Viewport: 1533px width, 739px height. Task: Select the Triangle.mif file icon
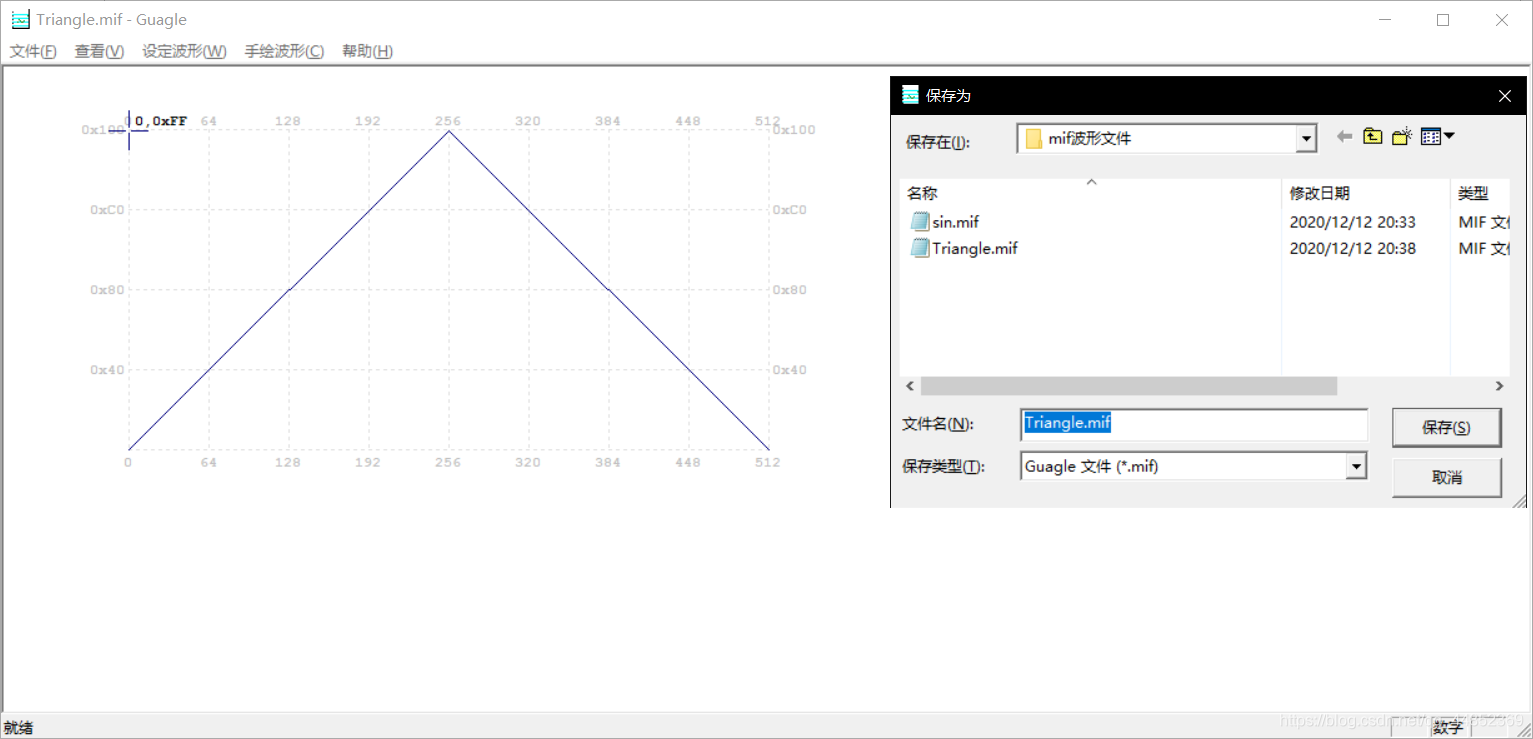pyautogui.click(x=920, y=248)
